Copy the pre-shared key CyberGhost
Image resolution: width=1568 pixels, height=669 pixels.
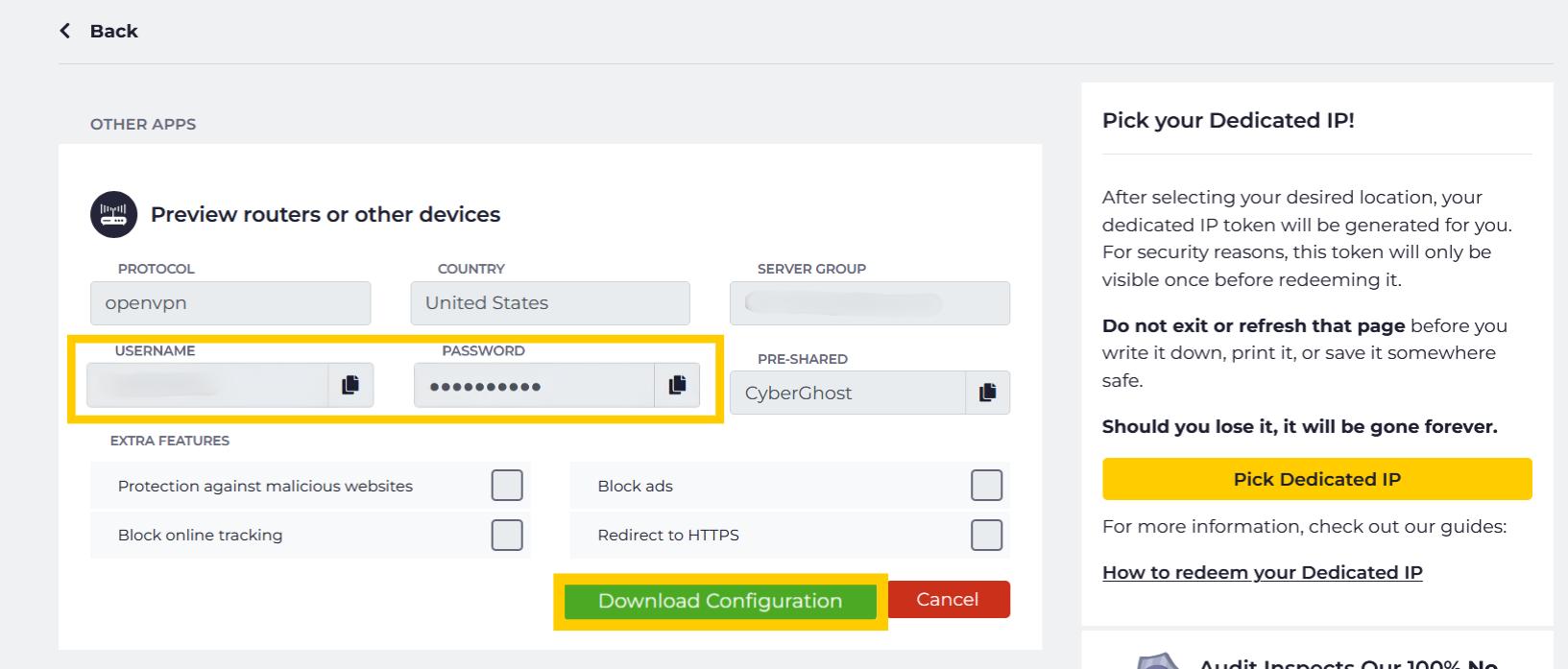(987, 393)
